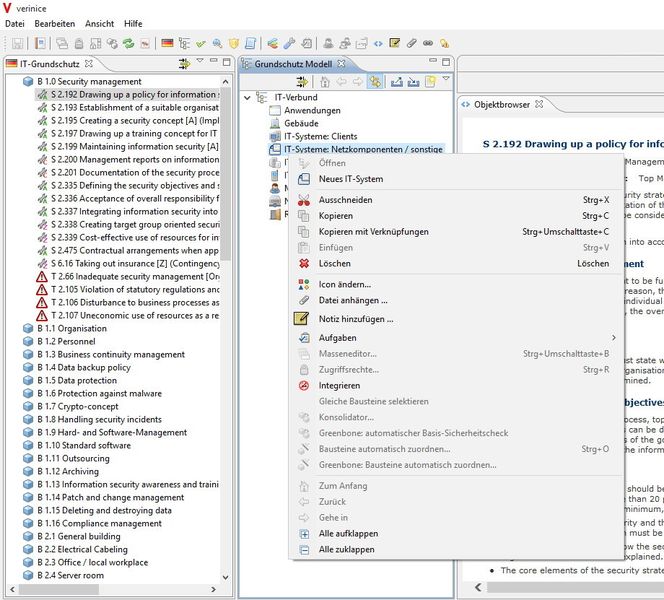
Task: Click left scroll arrow in Objektbrowser
Action: click(x=479, y=587)
